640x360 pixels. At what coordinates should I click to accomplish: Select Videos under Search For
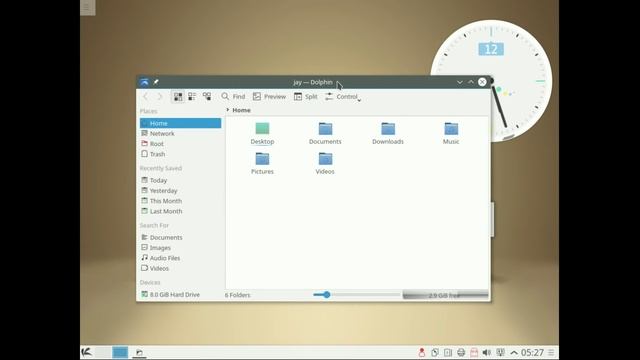coord(180,268)
